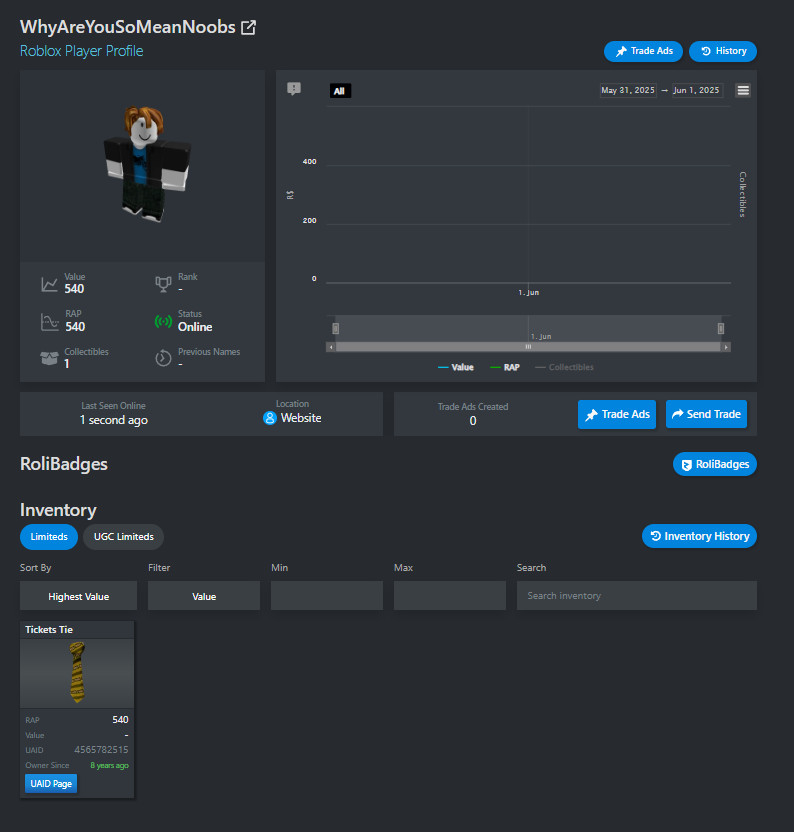Click the square Trade Ads button
794x832 pixels.
[617, 414]
